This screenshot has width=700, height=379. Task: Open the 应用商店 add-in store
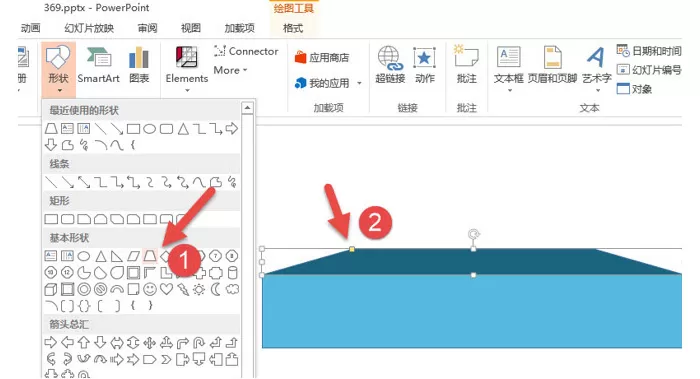coord(322,58)
